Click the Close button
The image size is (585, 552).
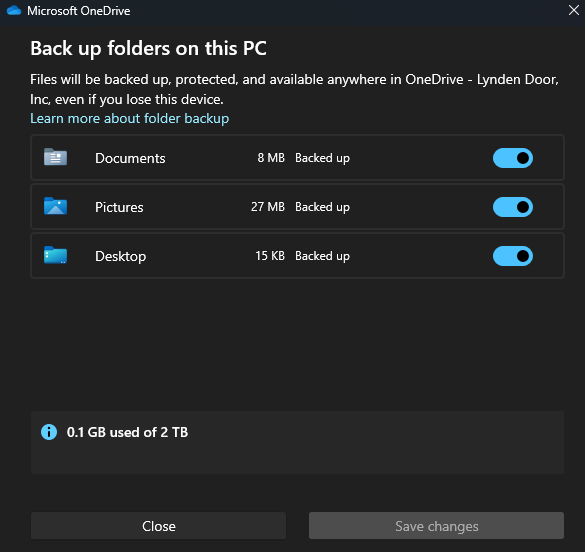point(158,526)
